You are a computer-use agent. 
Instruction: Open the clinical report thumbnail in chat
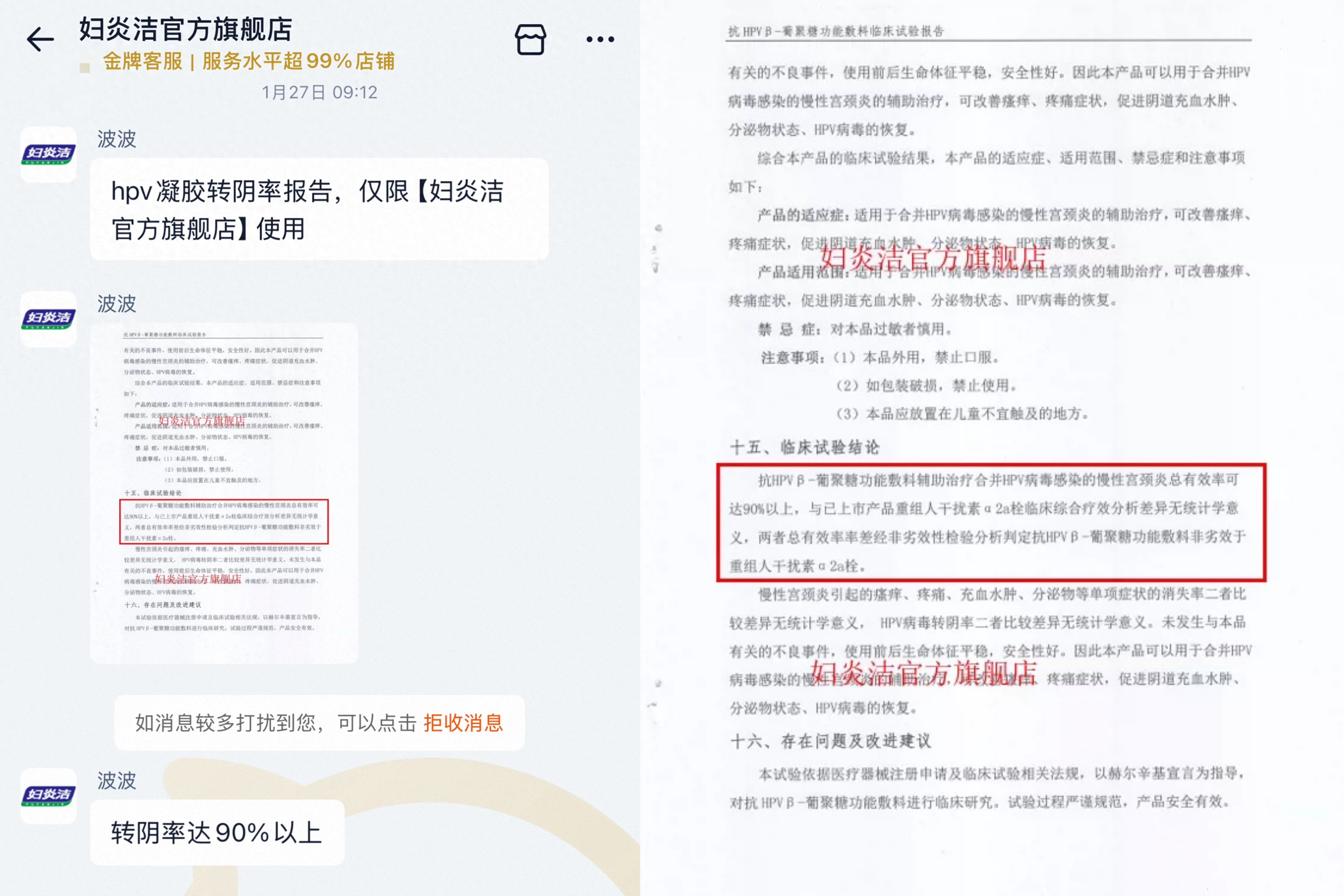224,493
